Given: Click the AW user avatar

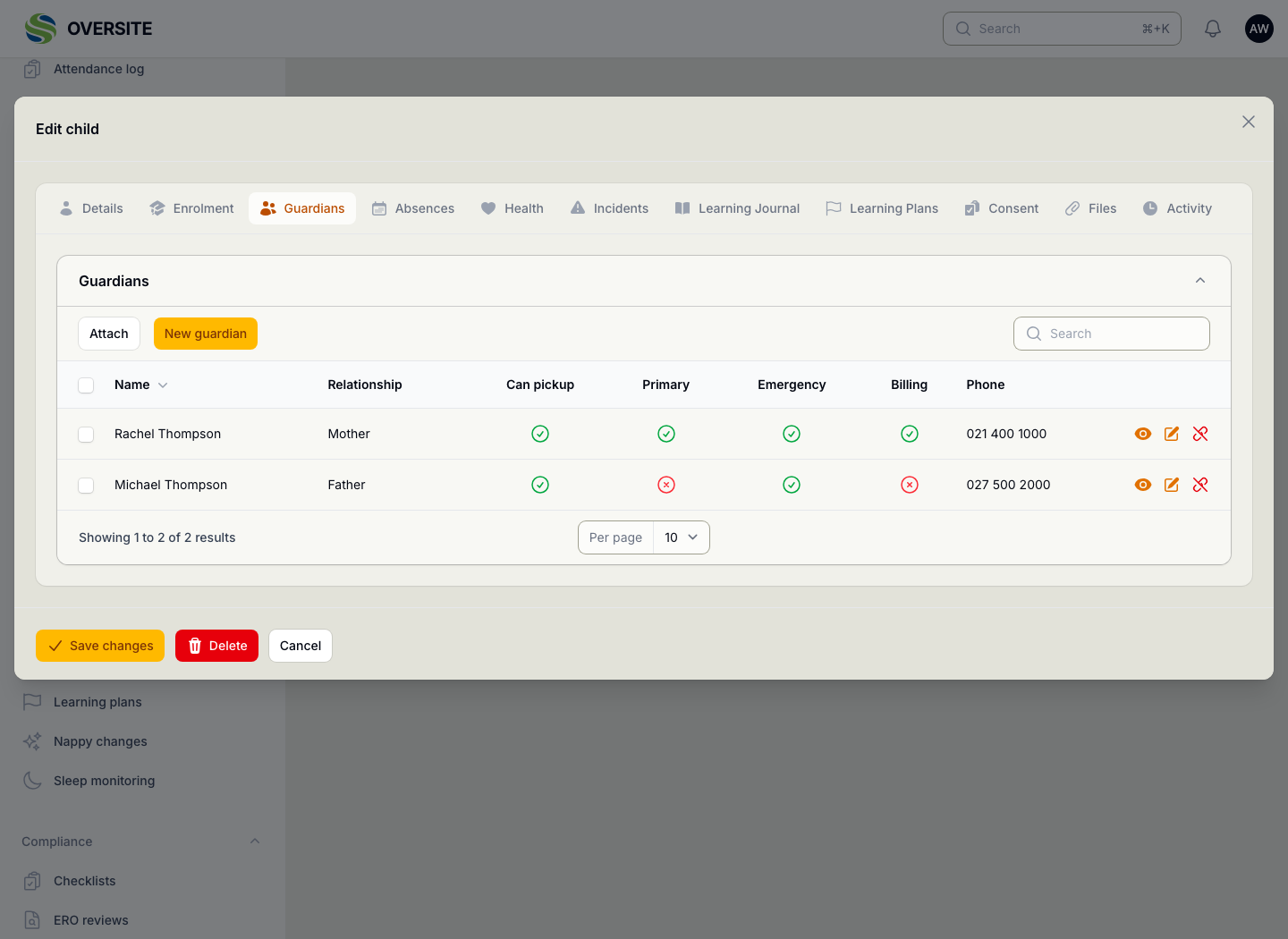Looking at the screenshot, I should 1259,29.
